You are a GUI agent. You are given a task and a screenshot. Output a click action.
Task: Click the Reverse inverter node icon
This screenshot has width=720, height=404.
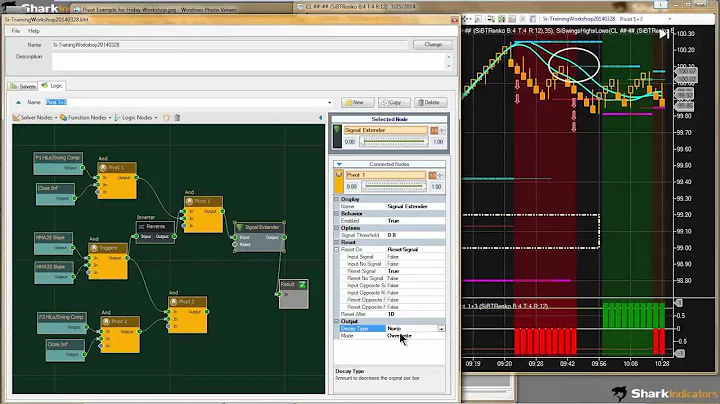click(141, 226)
